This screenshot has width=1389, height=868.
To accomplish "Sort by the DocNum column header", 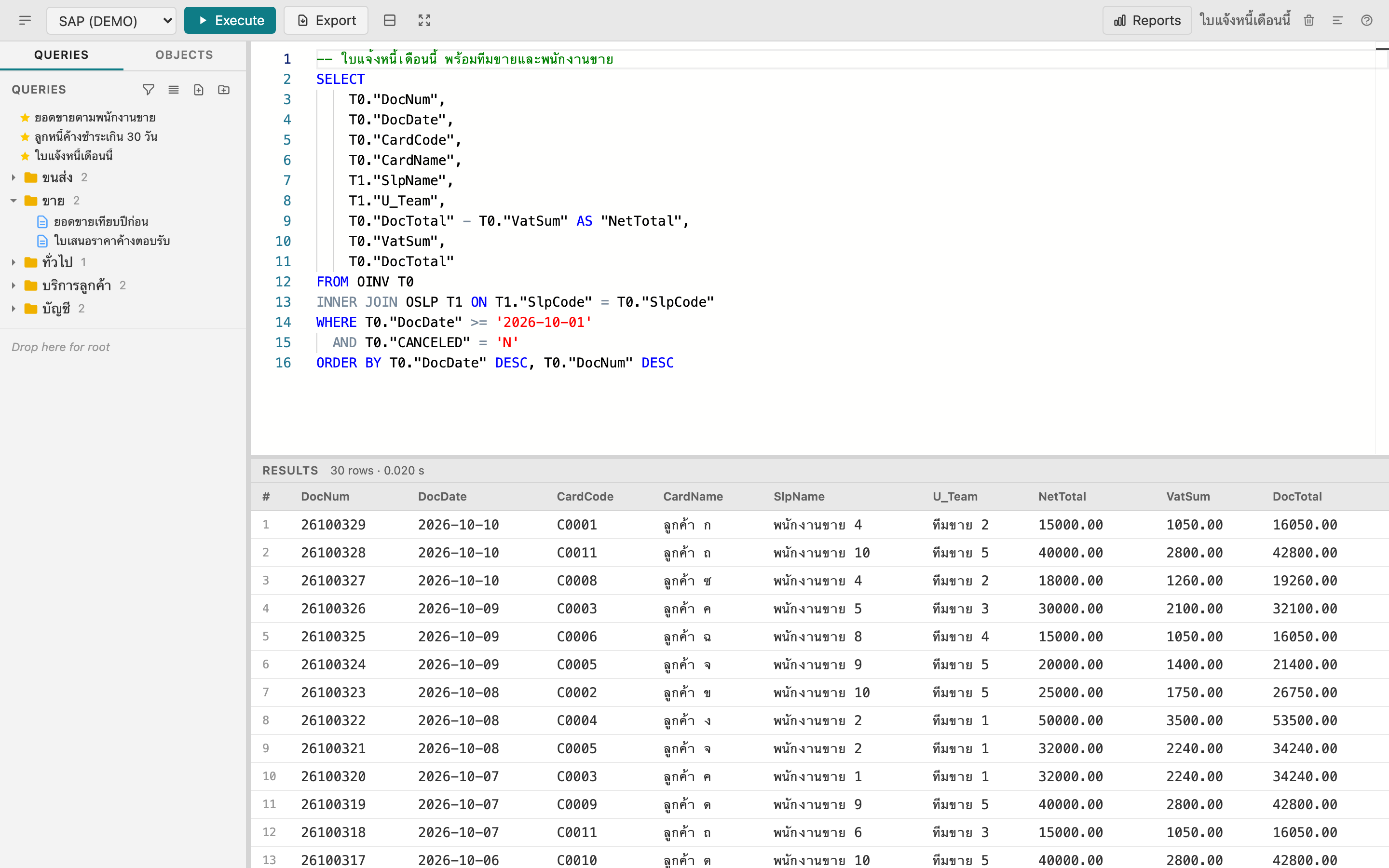I will click(325, 497).
